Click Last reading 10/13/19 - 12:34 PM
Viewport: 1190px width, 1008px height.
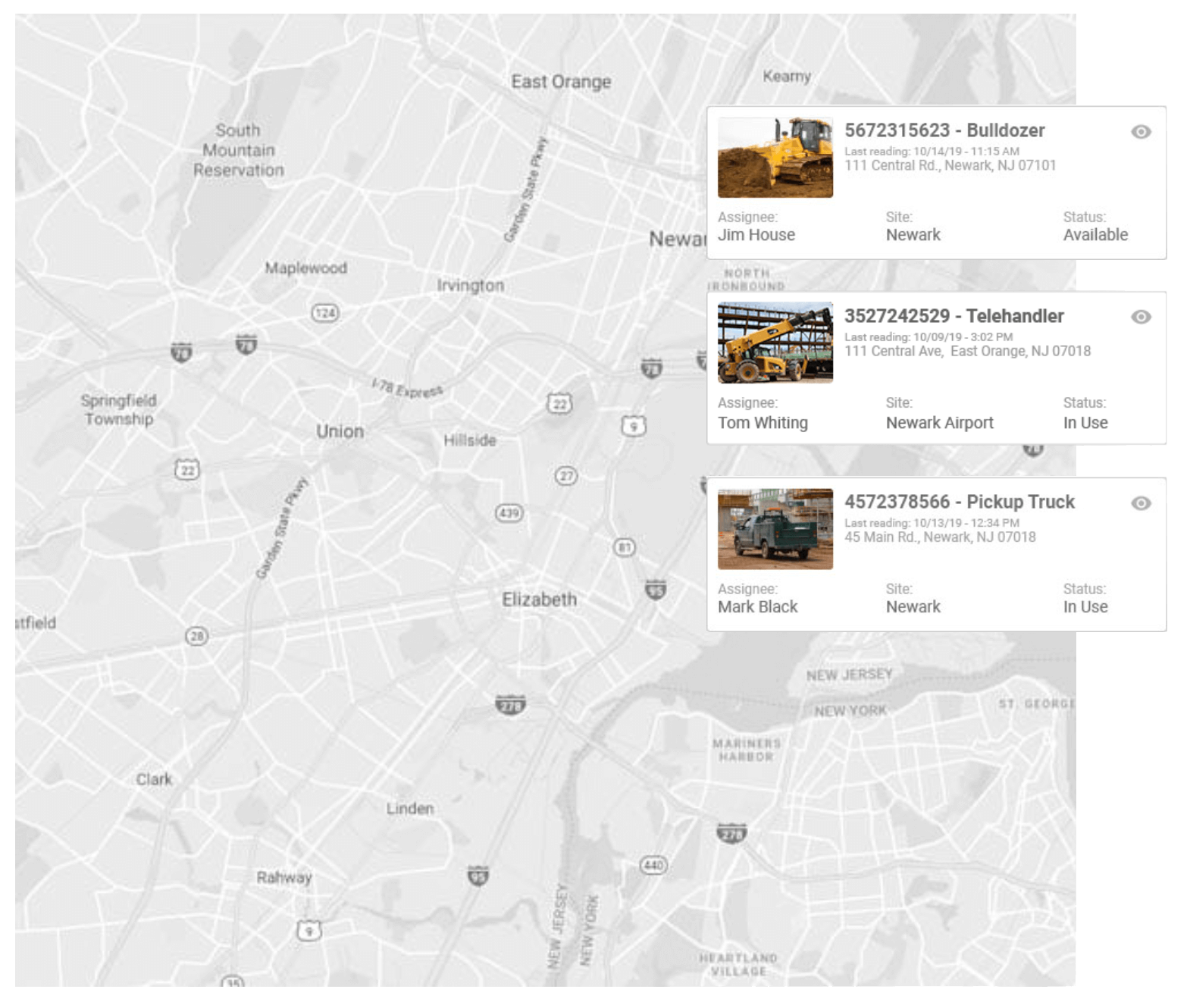click(x=932, y=523)
